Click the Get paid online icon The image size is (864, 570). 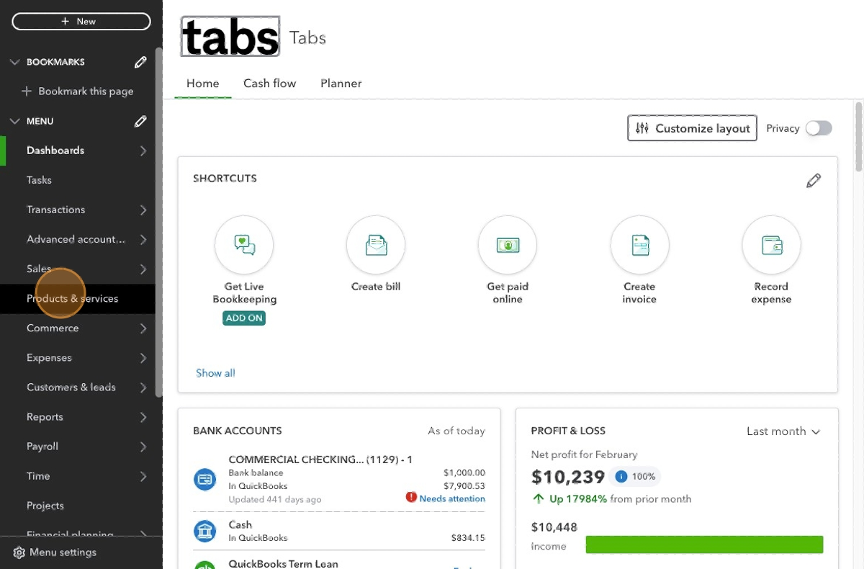[x=507, y=245]
